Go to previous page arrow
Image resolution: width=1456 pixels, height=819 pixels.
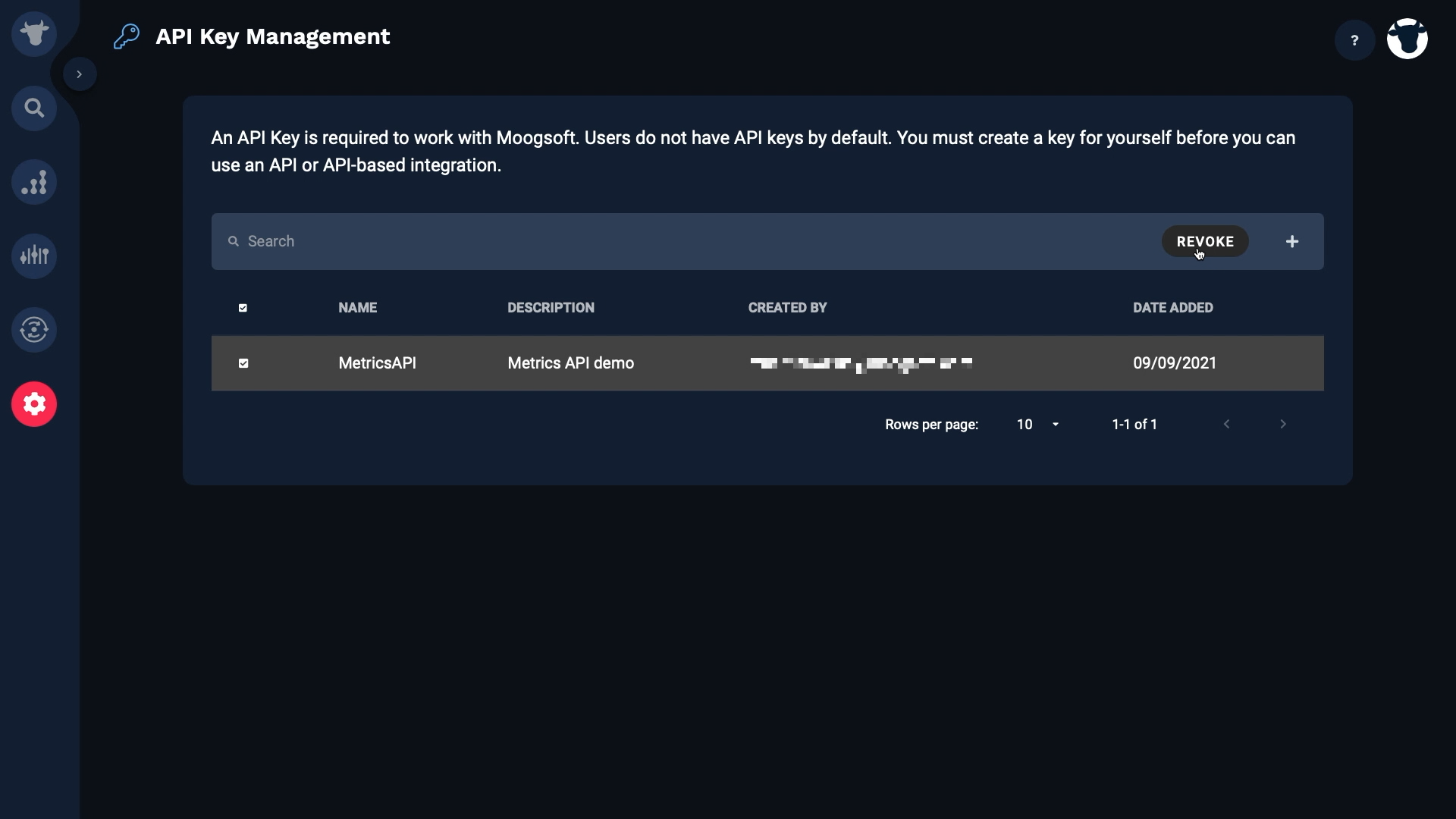(1226, 425)
